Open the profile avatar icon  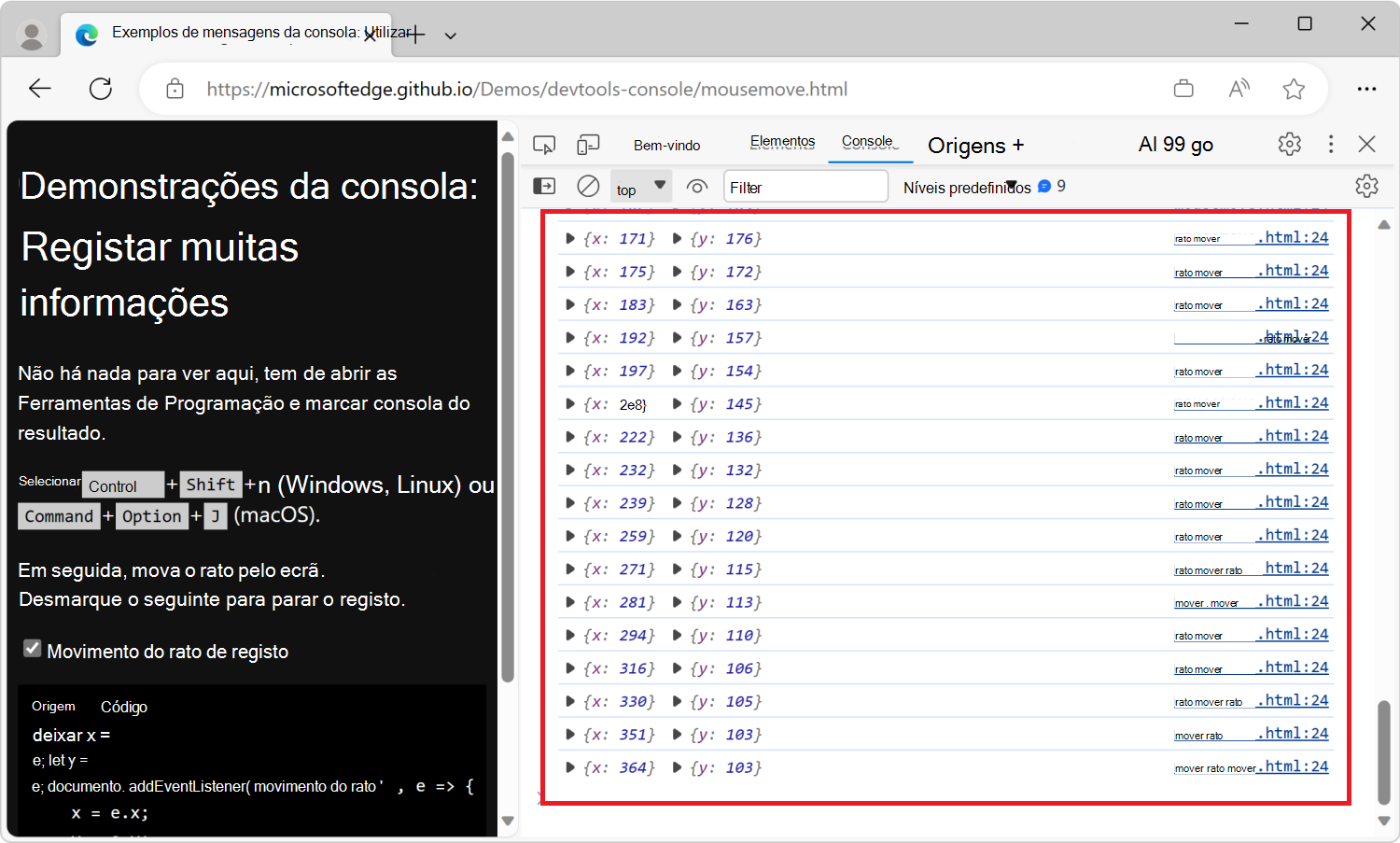[x=32, y=35]
